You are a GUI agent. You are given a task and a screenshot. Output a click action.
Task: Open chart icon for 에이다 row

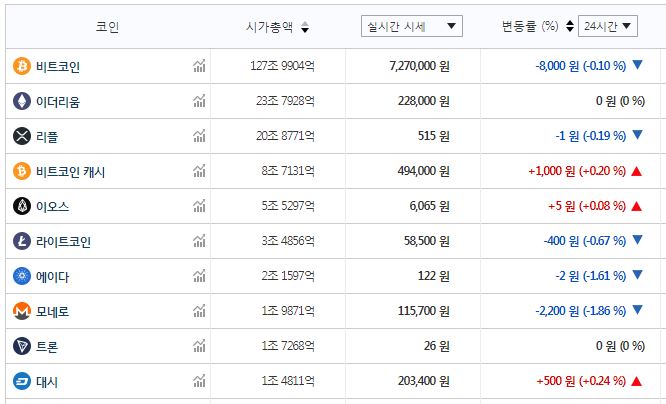click(x=199, y=276)
